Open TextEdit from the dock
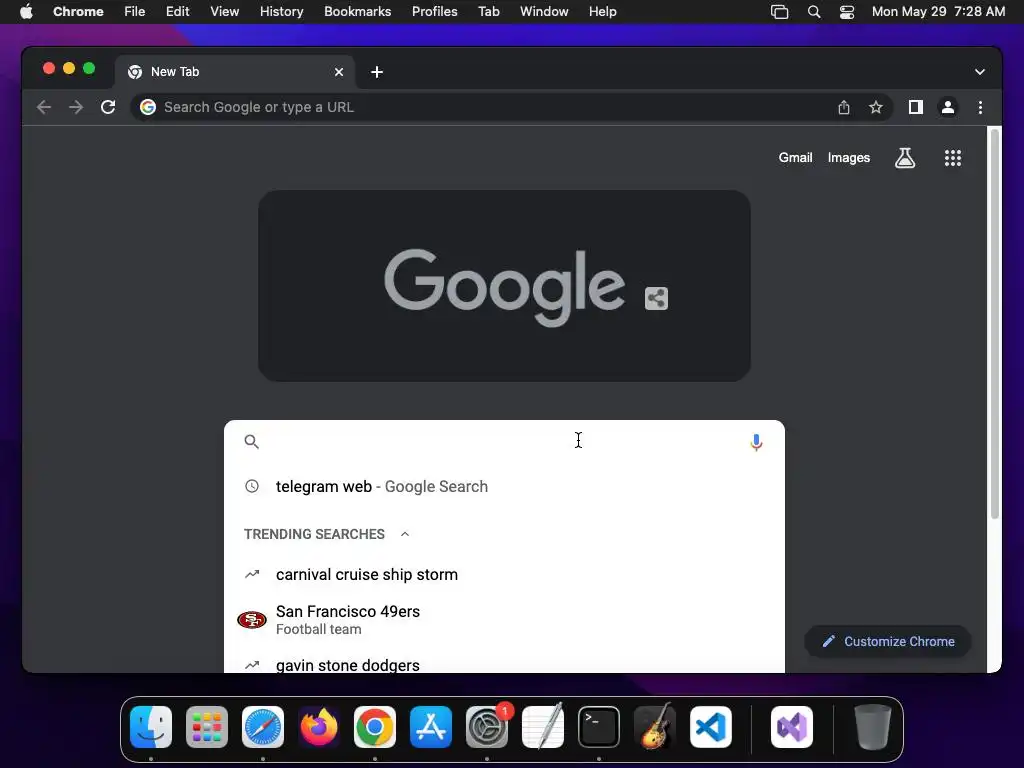 click(543, 727)
